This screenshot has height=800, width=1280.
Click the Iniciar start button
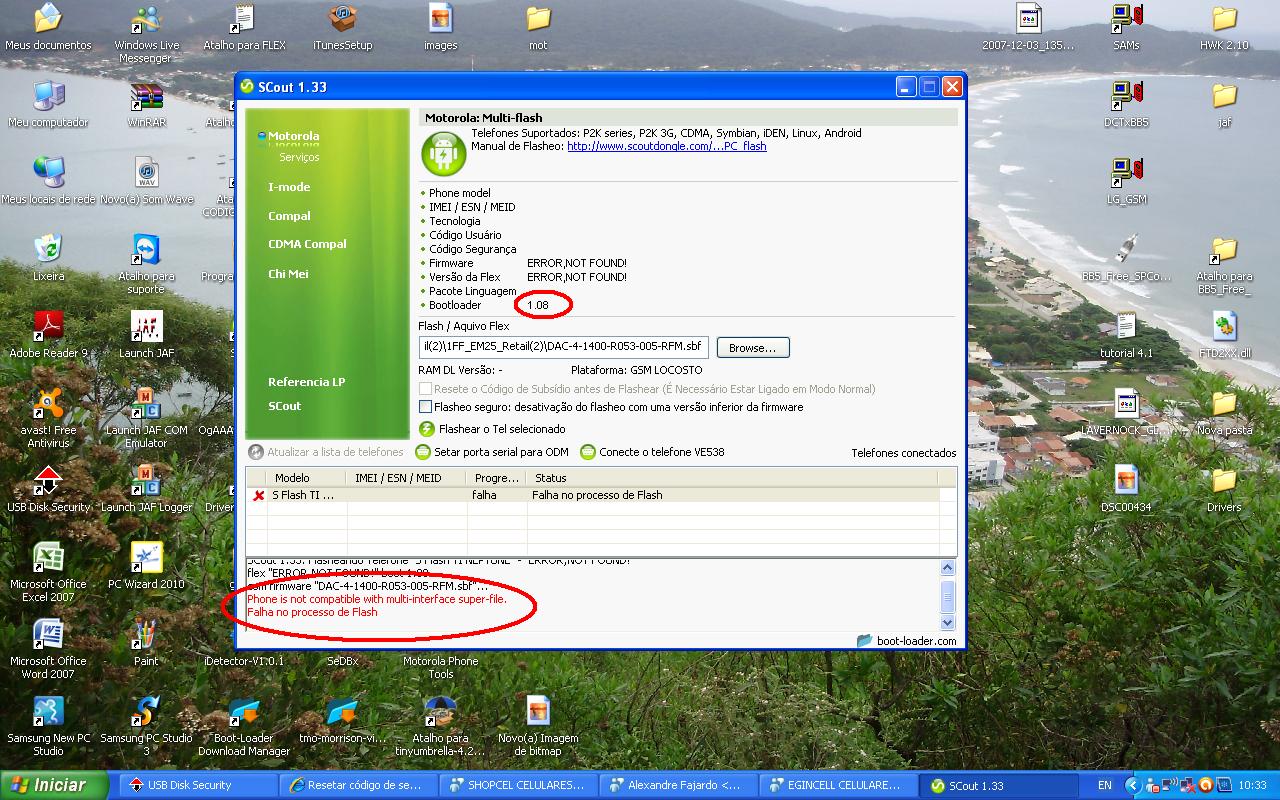pos(56,785)
